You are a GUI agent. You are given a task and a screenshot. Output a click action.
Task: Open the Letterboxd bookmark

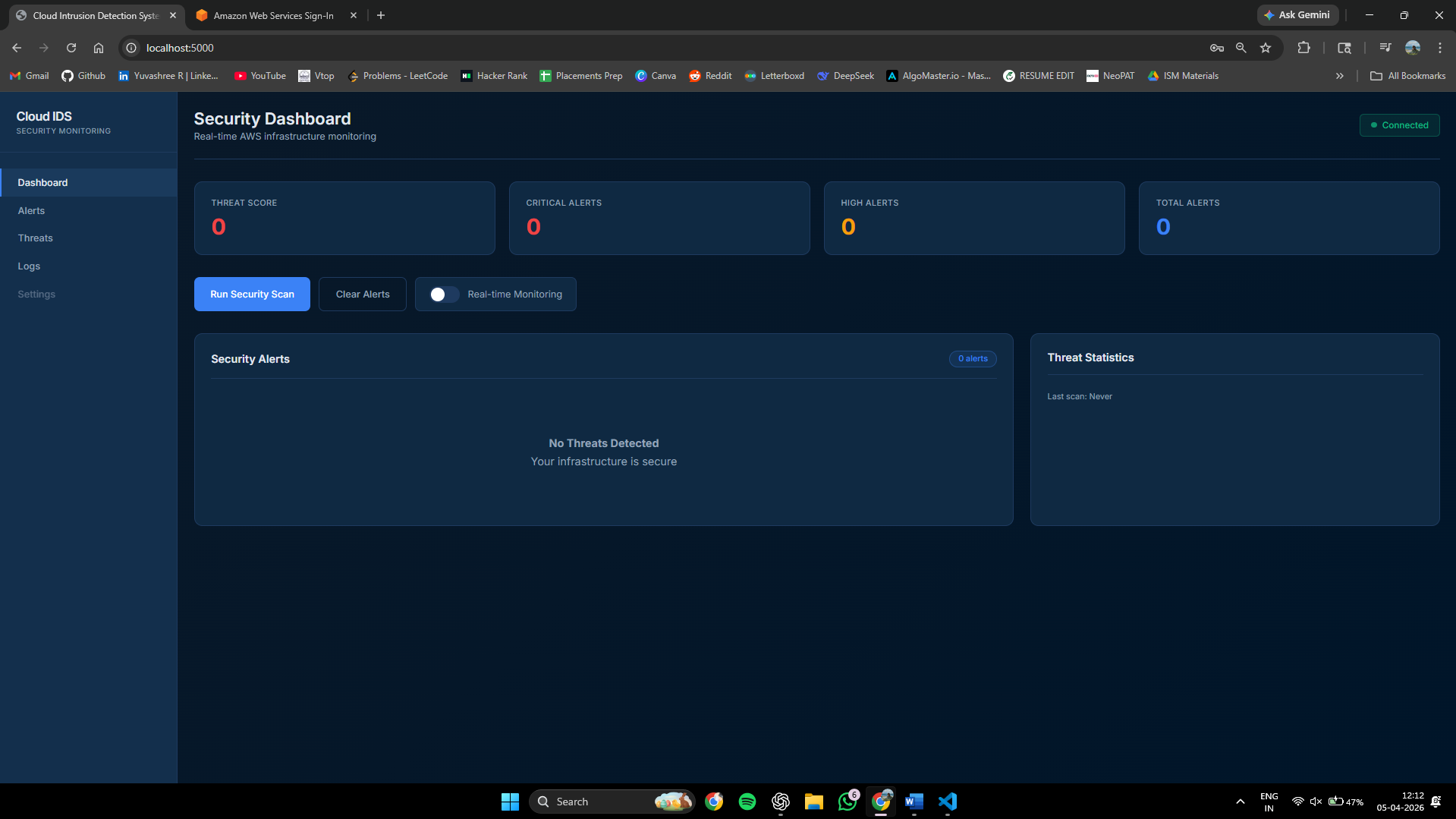click(775, 76)
